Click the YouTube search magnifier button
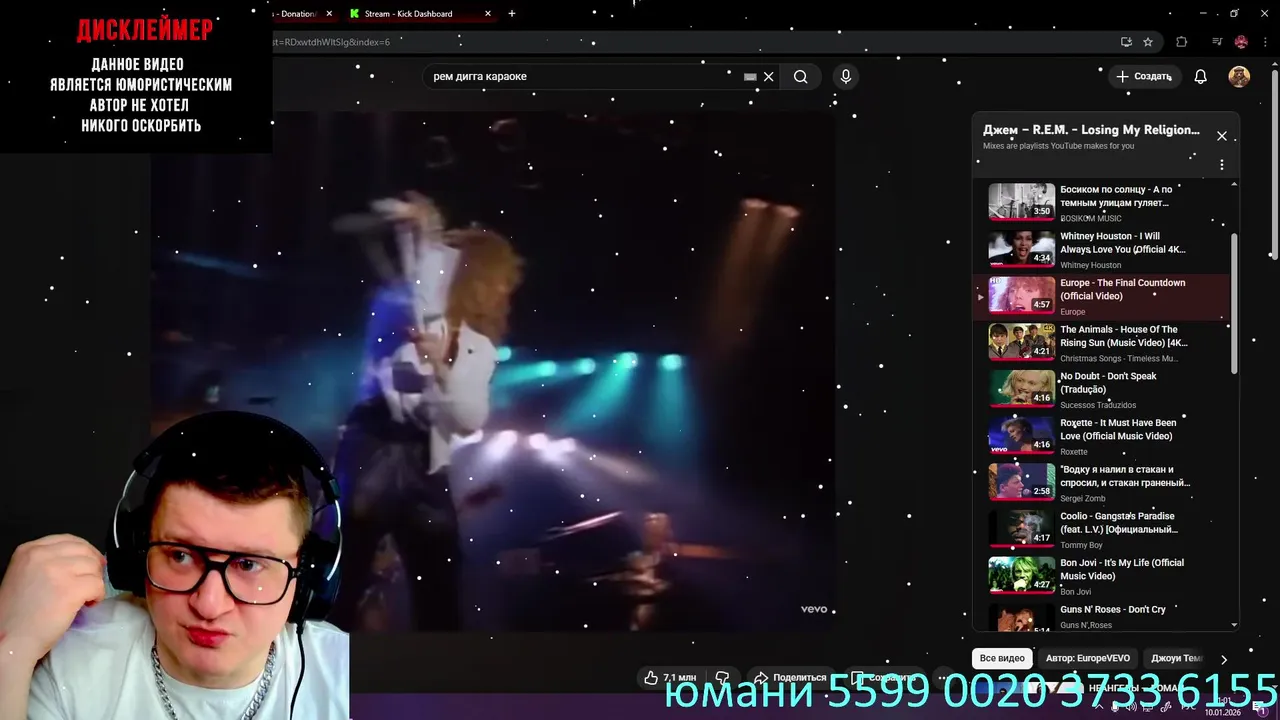Viewport: 1280px width, 720px height. (800, 77)
